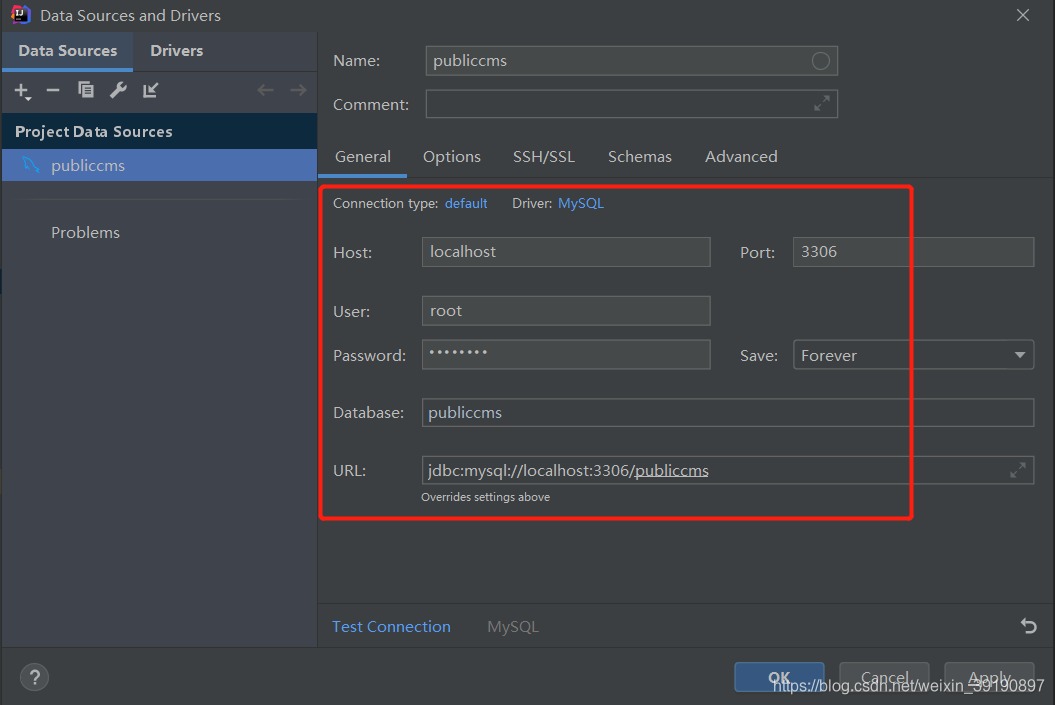The image size is (1055, 705).
Task: Click the revert changes arrow icon
Action: (x=1029, y=626)
